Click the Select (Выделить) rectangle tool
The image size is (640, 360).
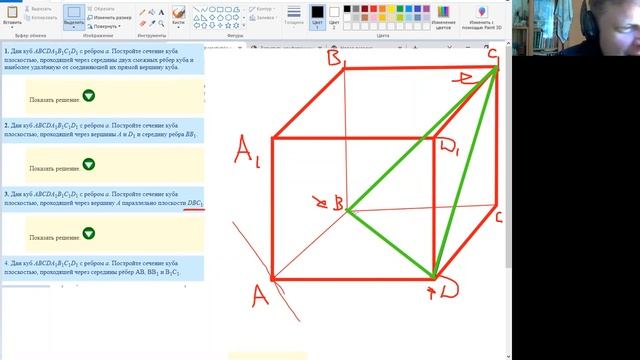coord(74,12)
